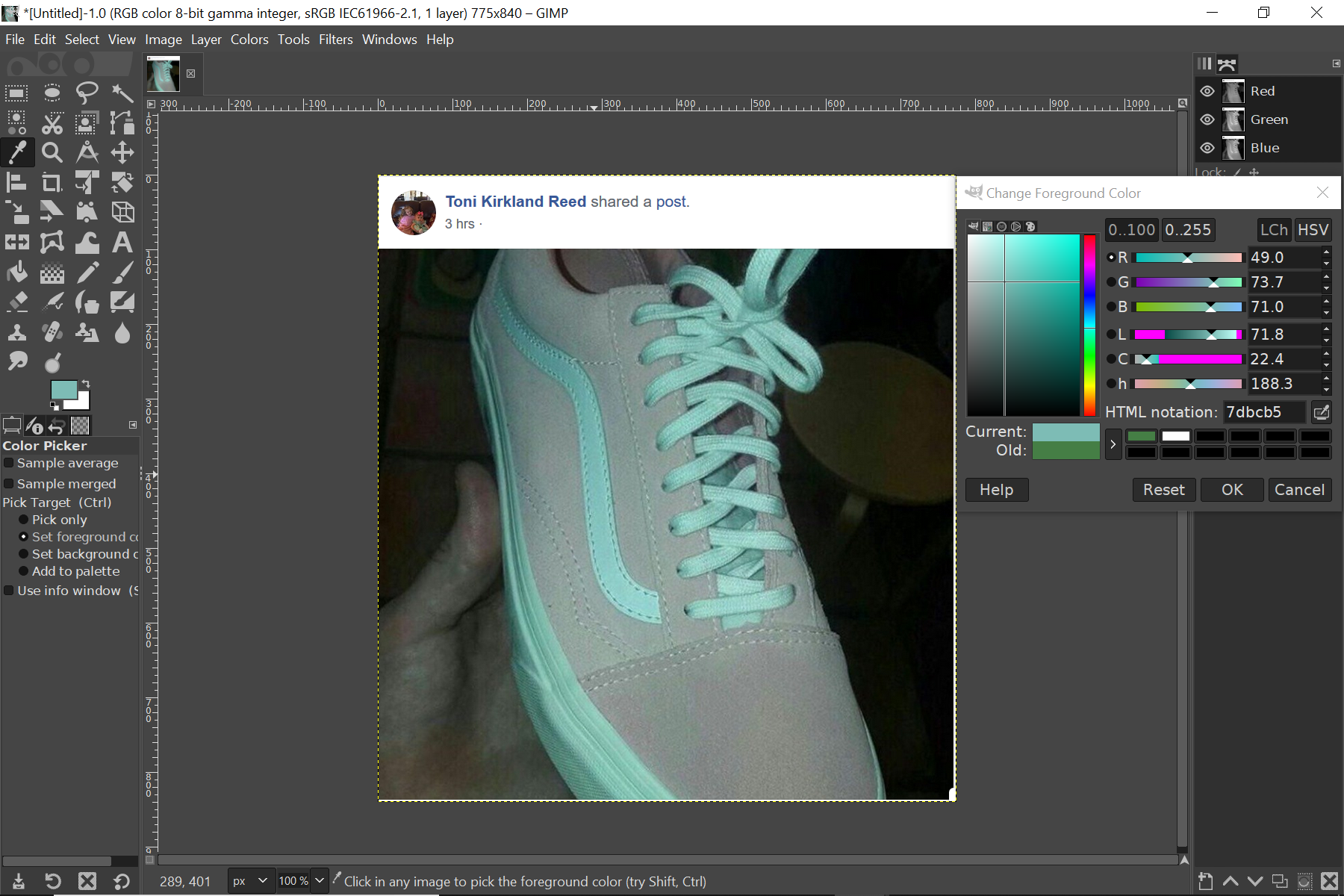Viewport: 1344px width, 896px height.
Task: Click the OK button in color dialog
Action: [1232, 490]
